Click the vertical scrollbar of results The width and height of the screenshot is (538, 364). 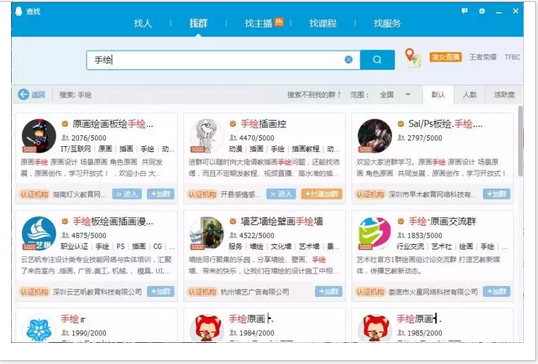pyautogui.click(x=521, y=141)
